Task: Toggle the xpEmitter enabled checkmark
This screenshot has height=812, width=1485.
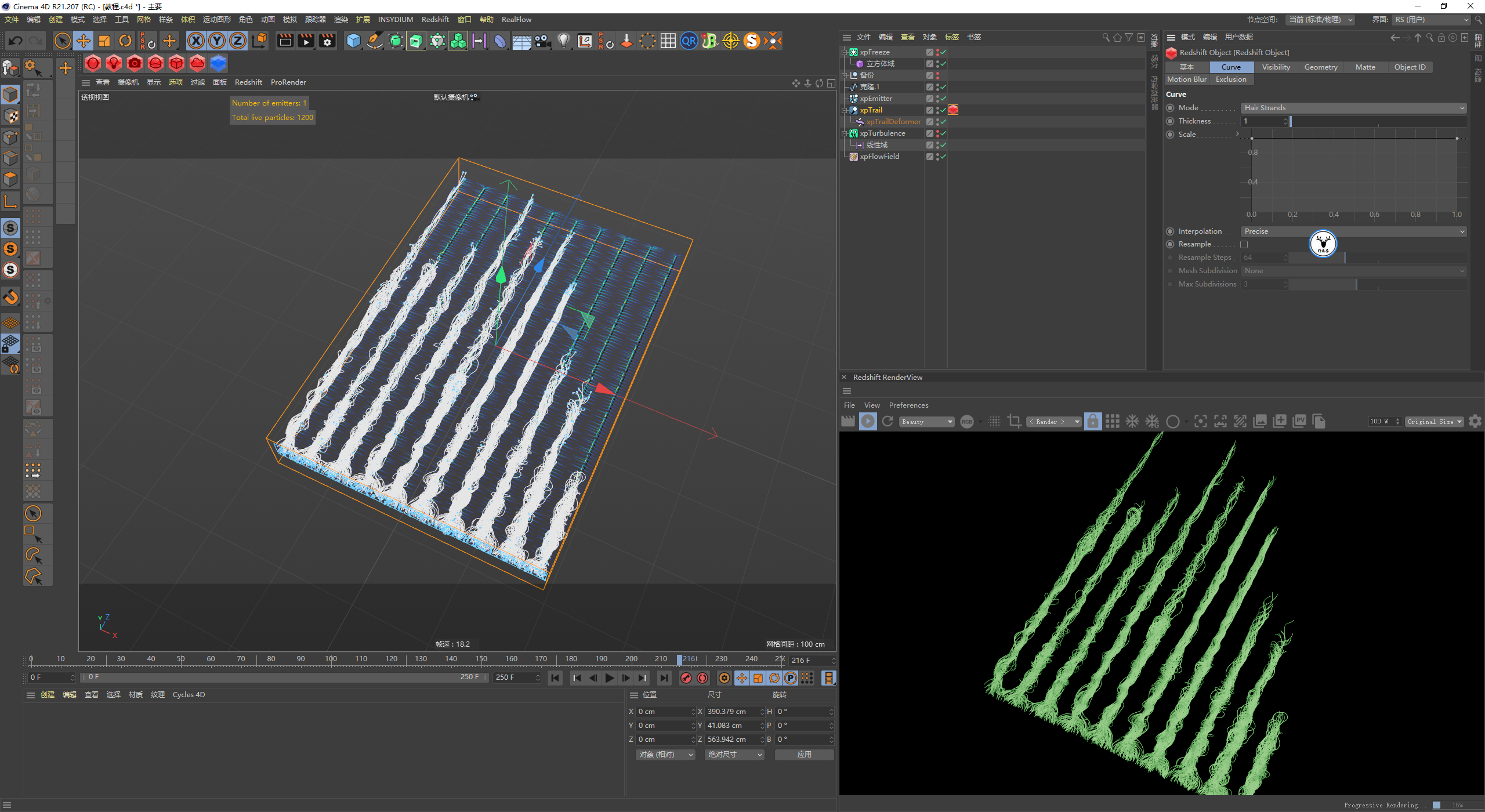Action: click(943, 99)
